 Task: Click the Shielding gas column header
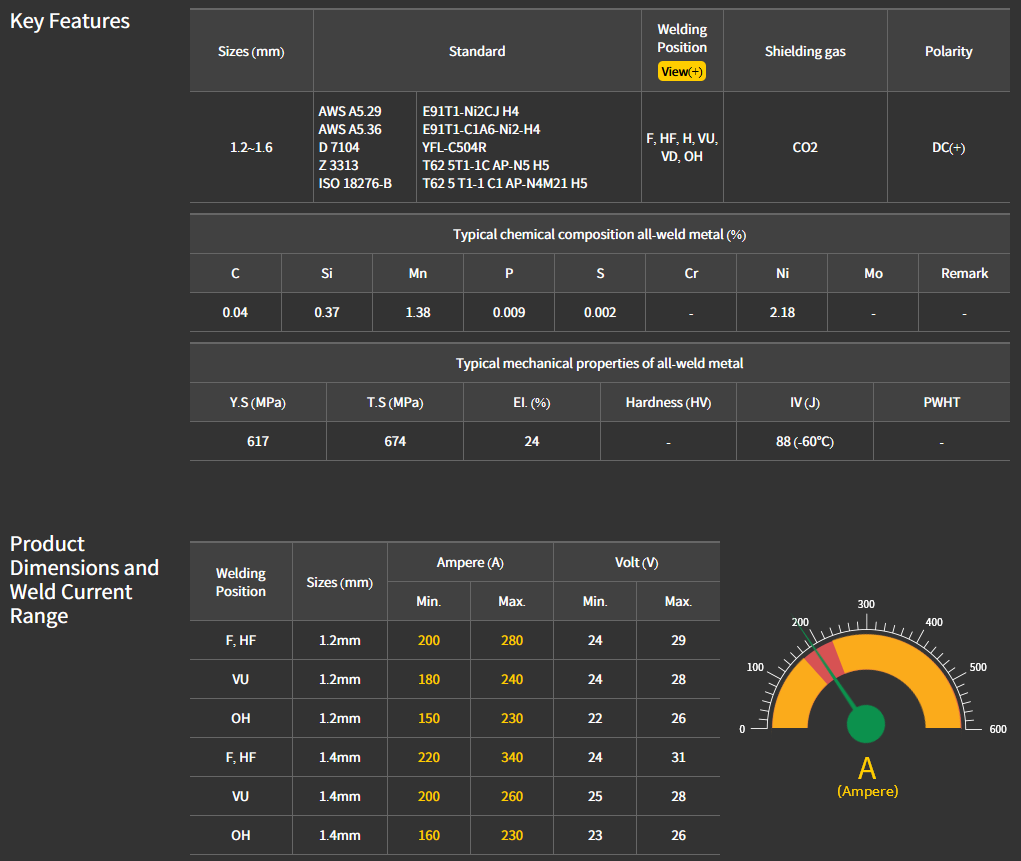coord(804,51)
